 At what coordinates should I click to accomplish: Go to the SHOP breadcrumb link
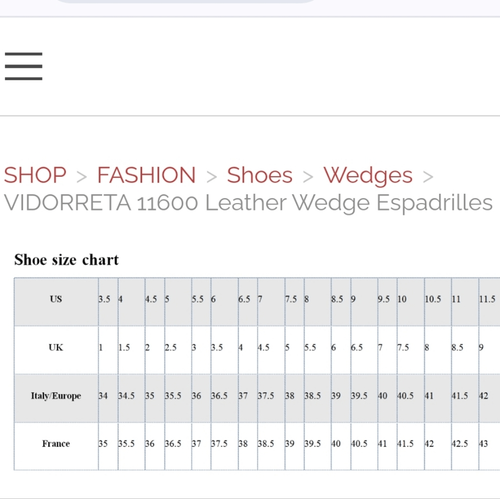click(35, 175)
